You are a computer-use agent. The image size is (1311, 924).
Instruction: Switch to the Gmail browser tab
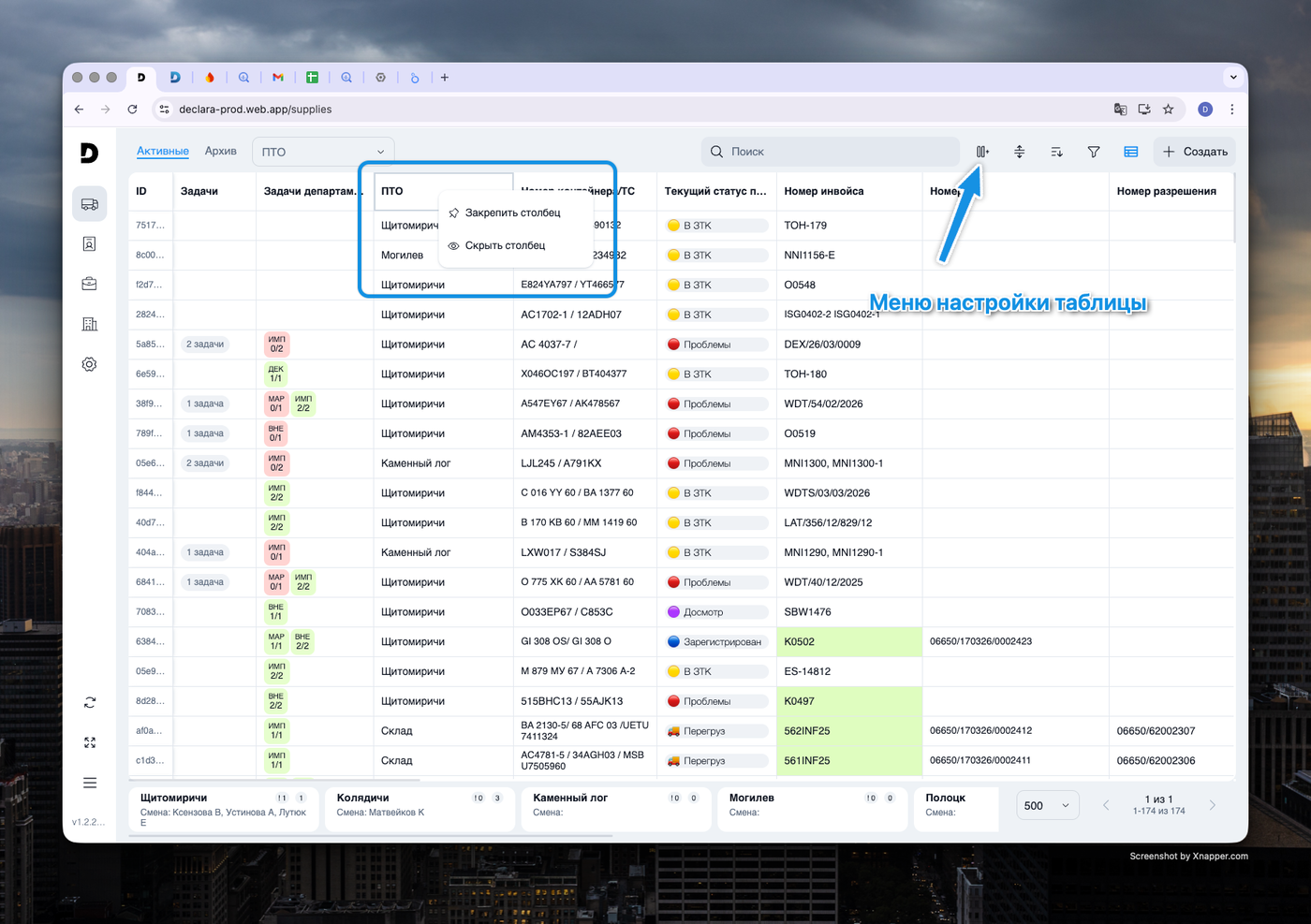(x=278, y=78)
